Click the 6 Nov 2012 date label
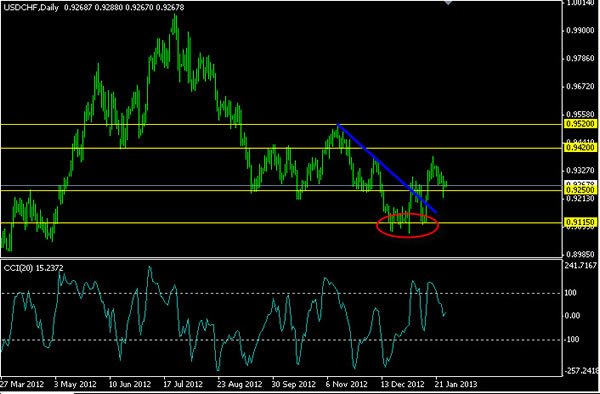 [346, 384]
